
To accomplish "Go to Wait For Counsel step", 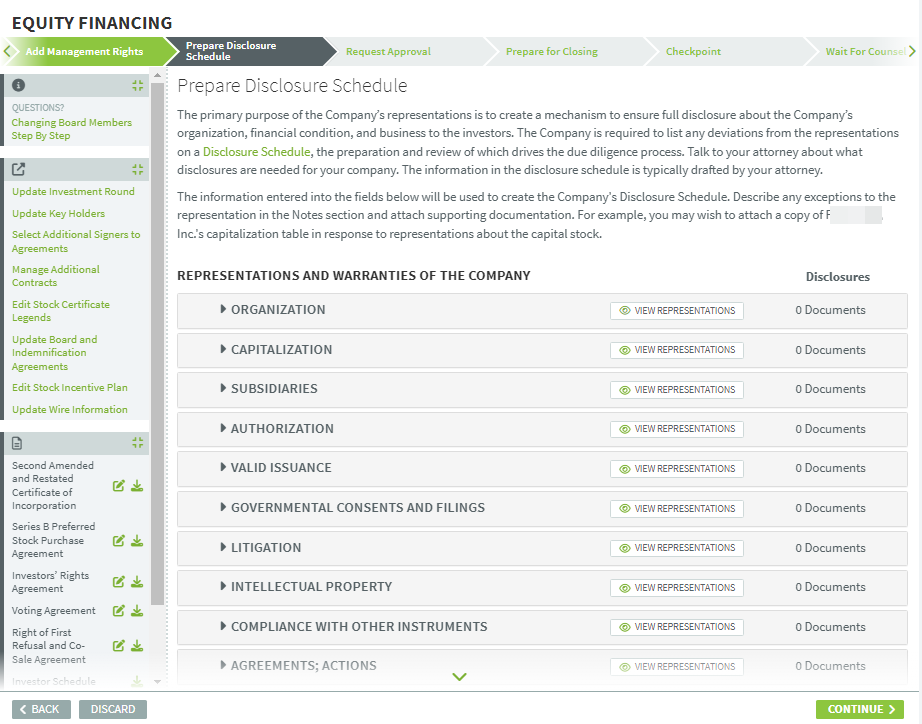I will 865,51.
